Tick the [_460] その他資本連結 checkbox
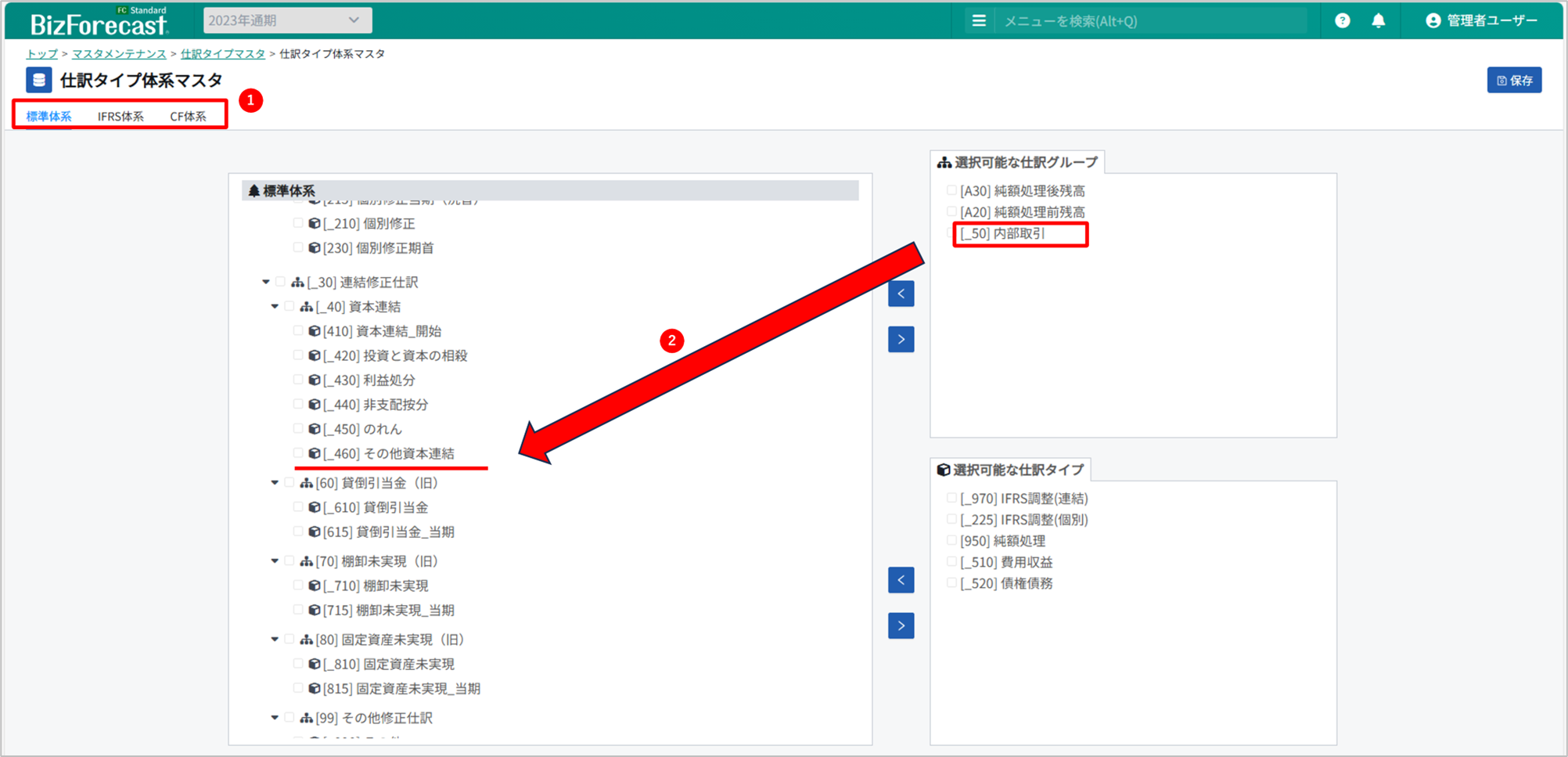Screen dimensions: 1568x757 point(298,453)
